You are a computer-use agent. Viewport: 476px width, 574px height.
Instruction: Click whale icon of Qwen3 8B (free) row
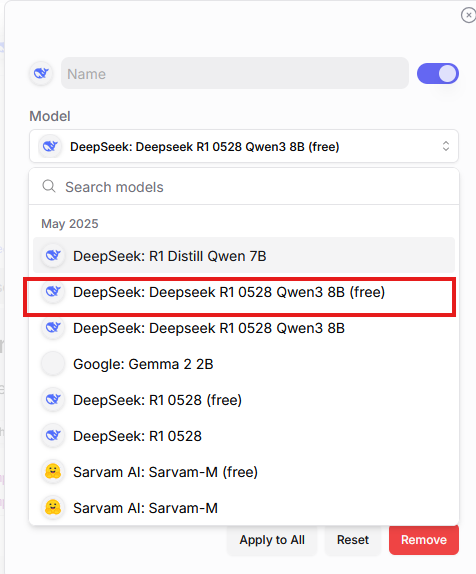tap(53, 292)
